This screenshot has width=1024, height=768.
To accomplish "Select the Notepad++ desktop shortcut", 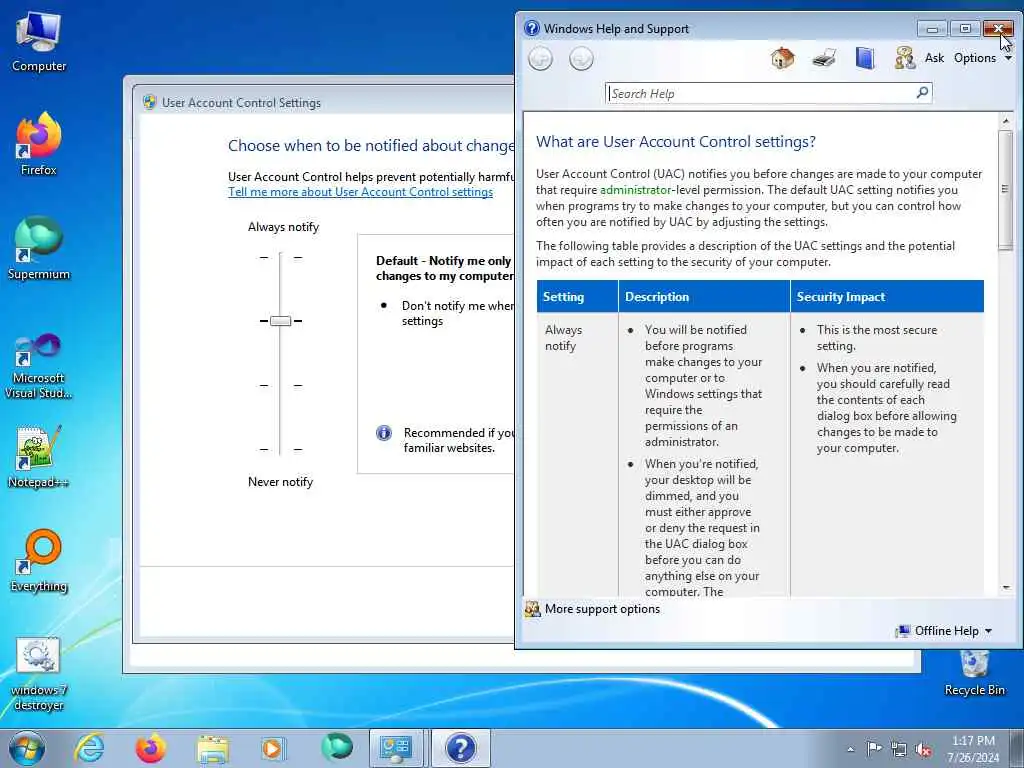I will (39, 457).
